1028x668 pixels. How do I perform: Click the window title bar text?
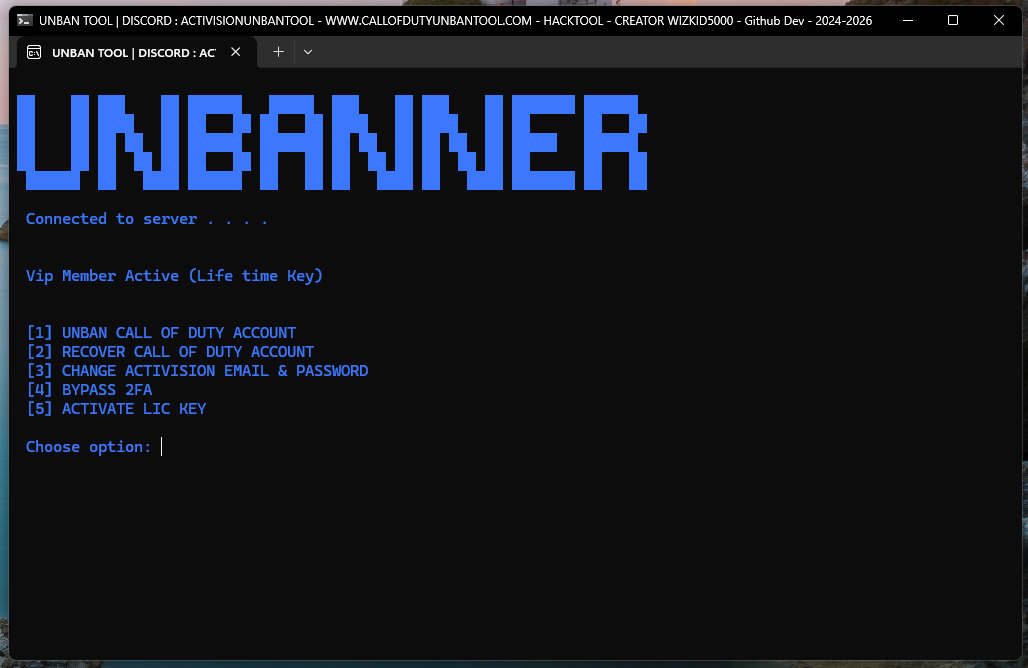click(x=456, y=20)
